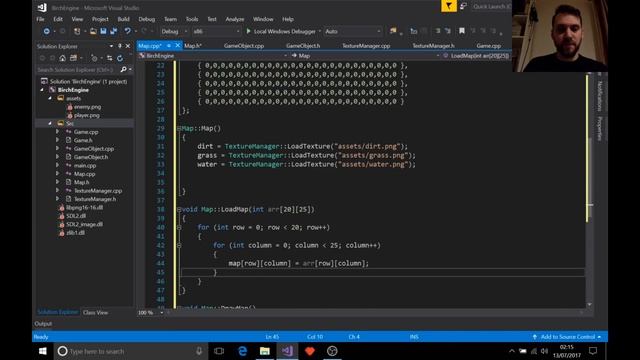
Task: Collapse the for row loop code block
Action: tap(179, 227)
